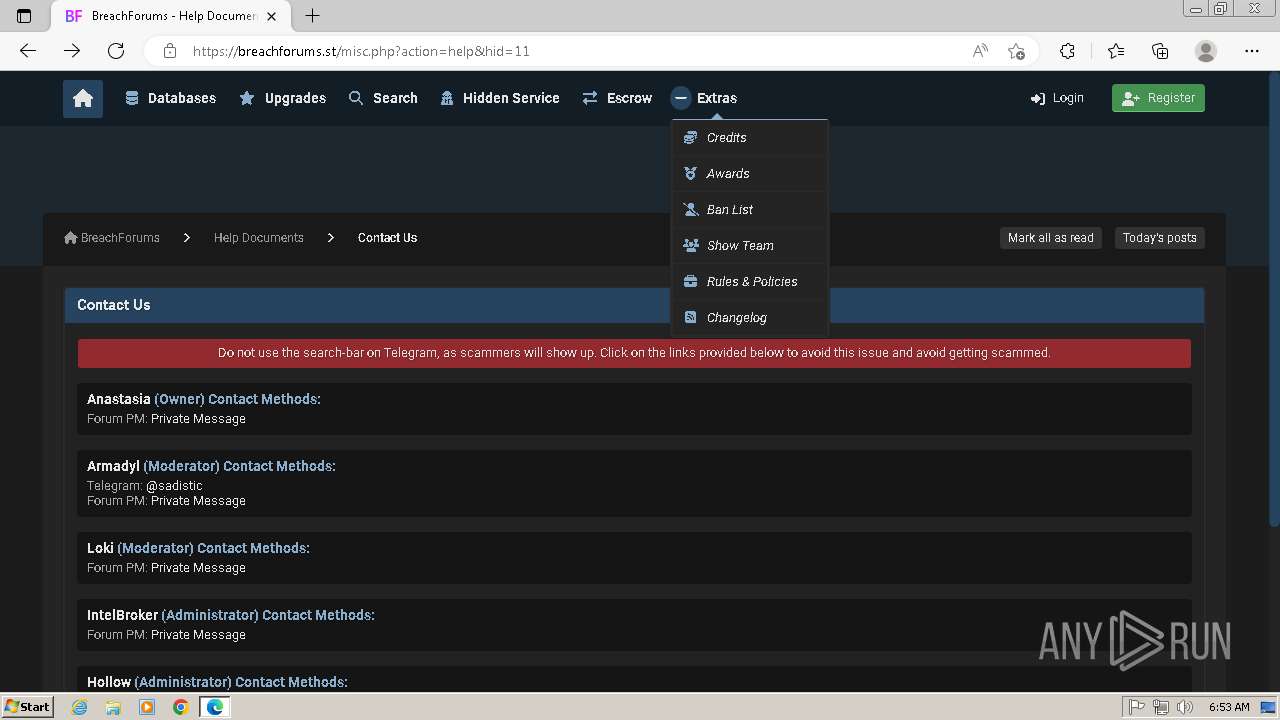Open a new tab with plus button
This screenshot has height=720, width=1280.
click(x=312, y=16)
